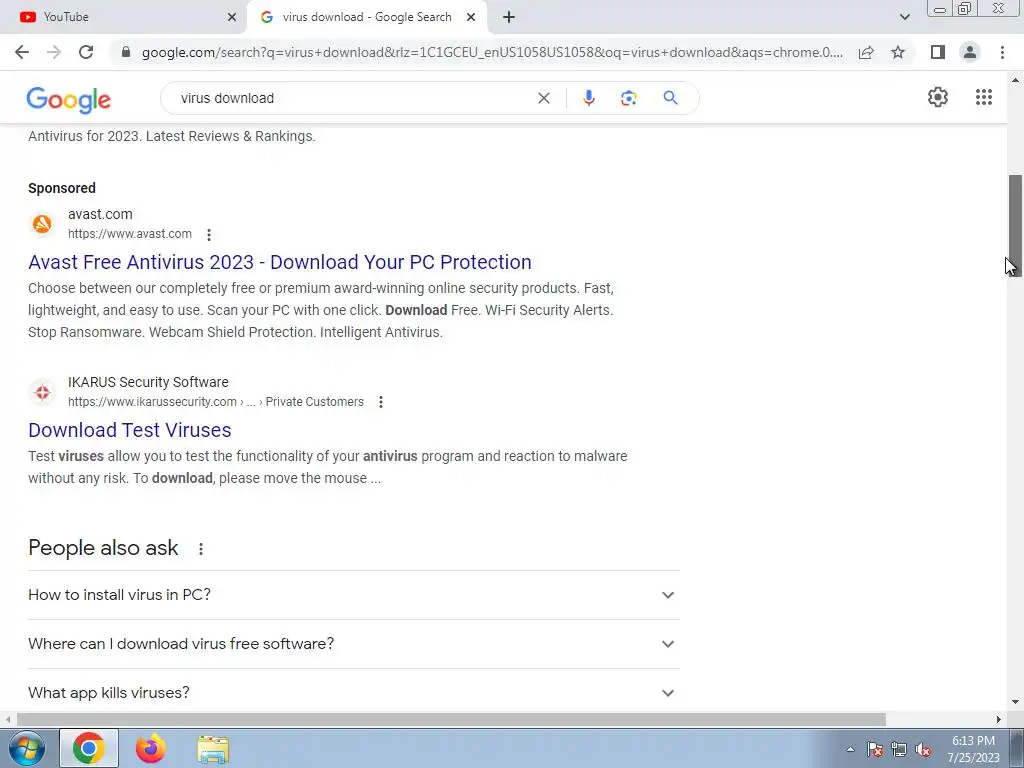Open more options for the avast.com ad
The height and width of the screenshot is (768, 1024).
209,234
